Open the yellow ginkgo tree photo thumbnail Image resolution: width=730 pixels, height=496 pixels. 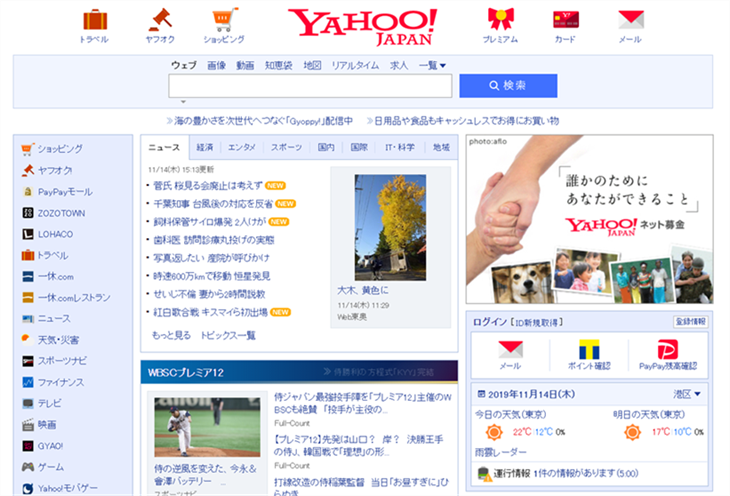(390, 227)
